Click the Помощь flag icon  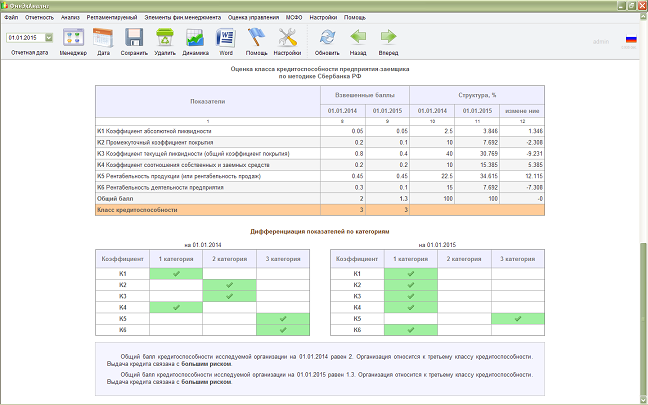point(256,38)
